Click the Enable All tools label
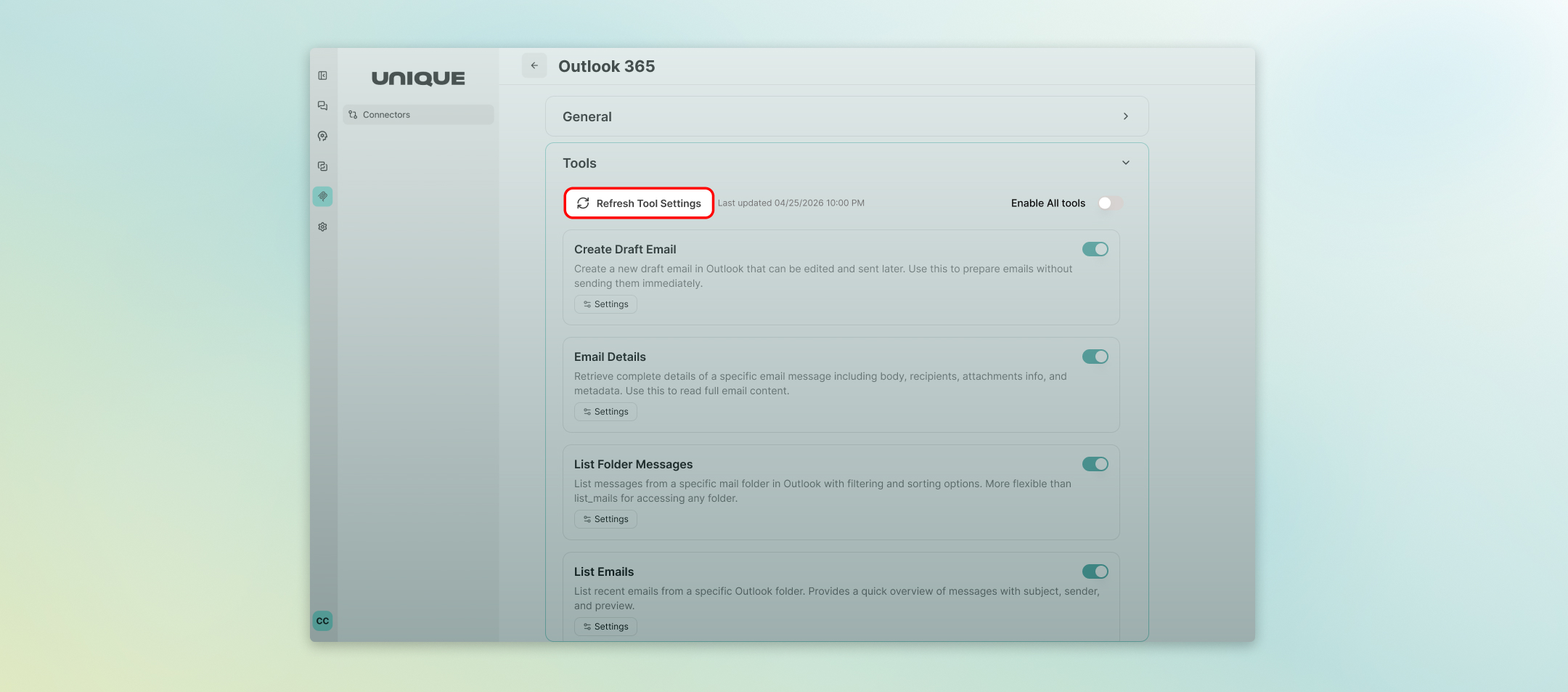Image resolution: width=1568 pixels, height=692 pixels. coord(1048,203)
